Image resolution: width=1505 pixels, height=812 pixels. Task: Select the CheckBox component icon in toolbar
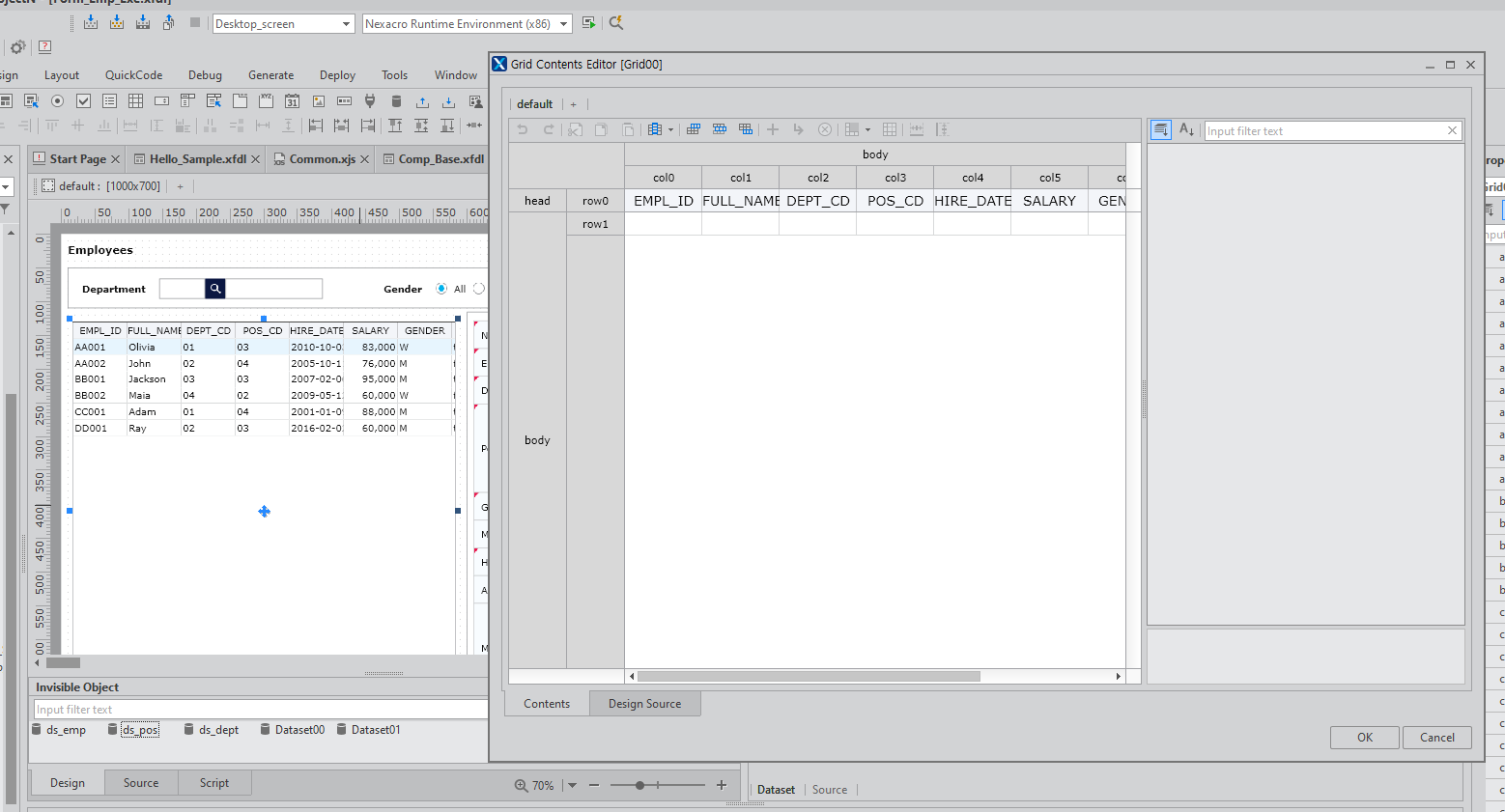point(83,100)
